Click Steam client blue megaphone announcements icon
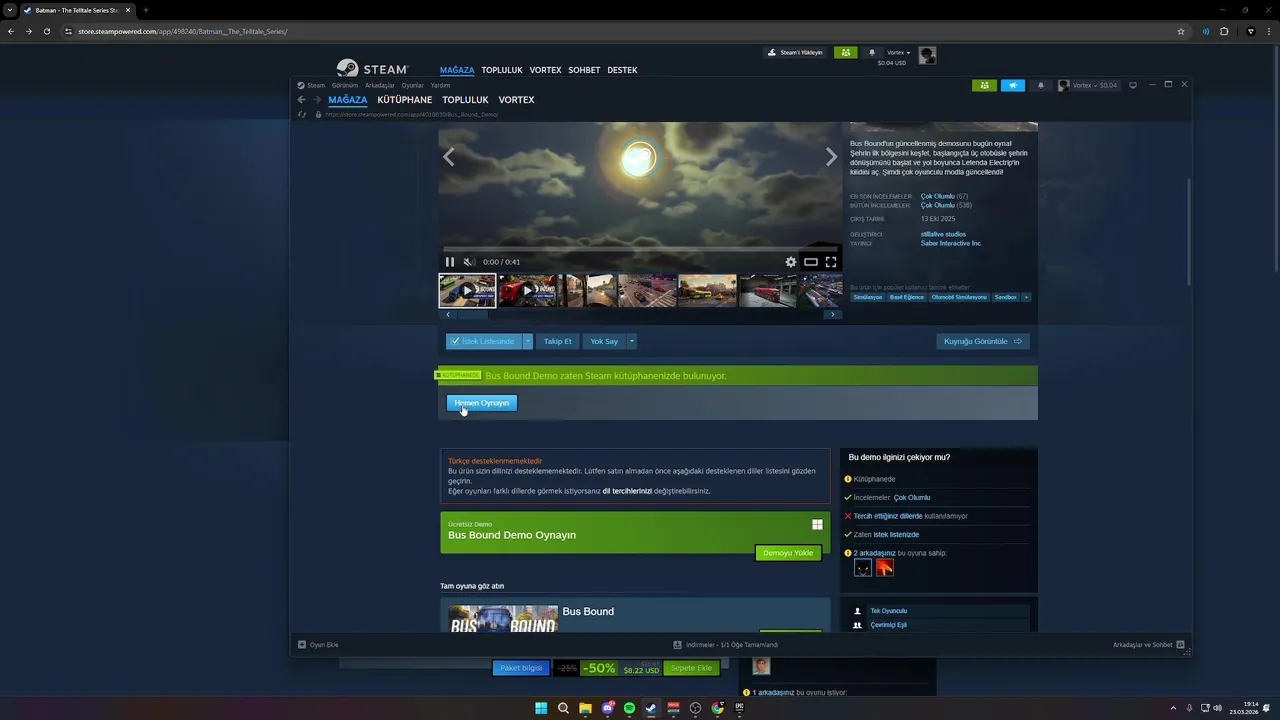1280x720 pixels. (1013, 85)
